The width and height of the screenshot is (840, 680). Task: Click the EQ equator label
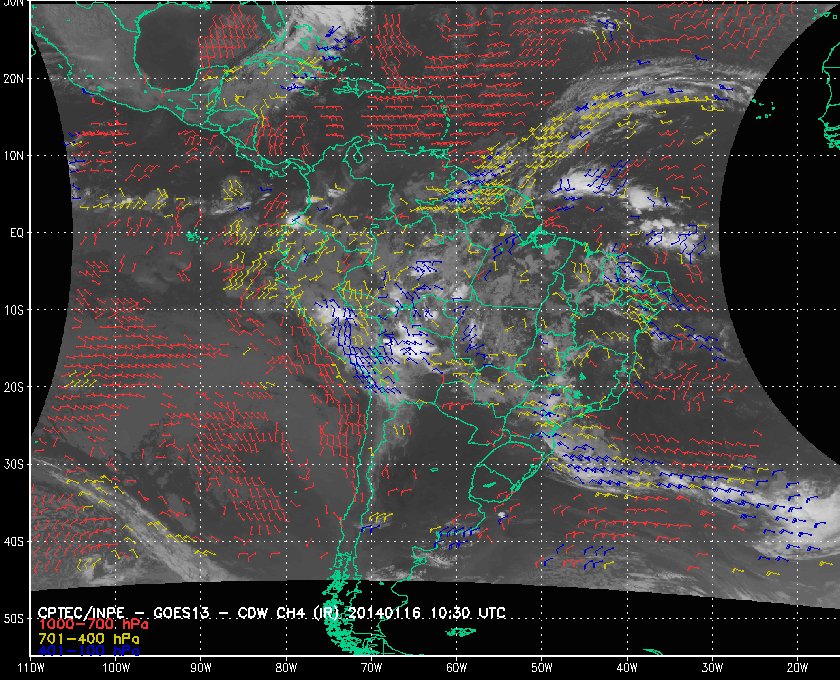click(17, 233)
